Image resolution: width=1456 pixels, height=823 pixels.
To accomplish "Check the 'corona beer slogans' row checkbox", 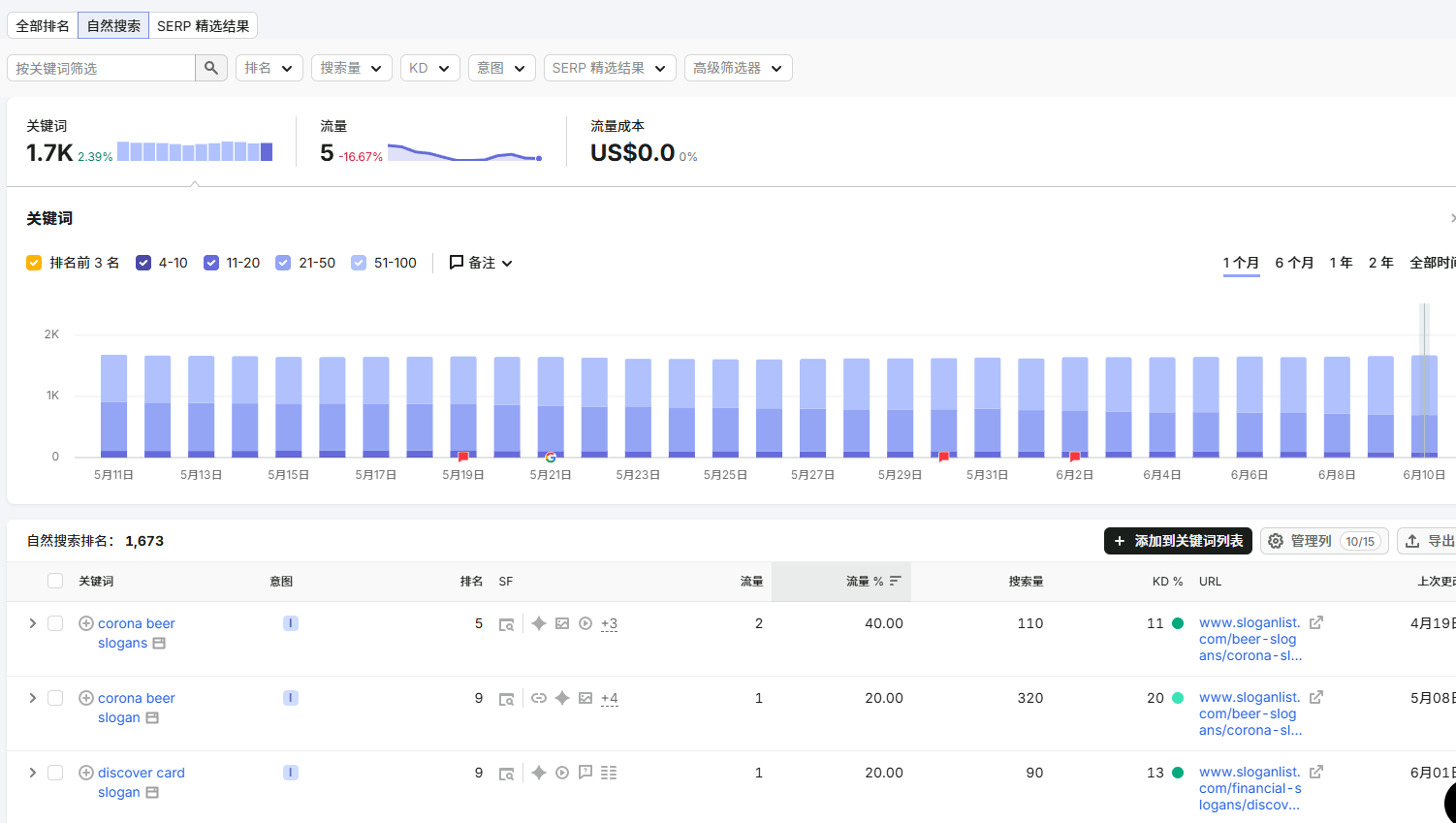I will point(55,623).
